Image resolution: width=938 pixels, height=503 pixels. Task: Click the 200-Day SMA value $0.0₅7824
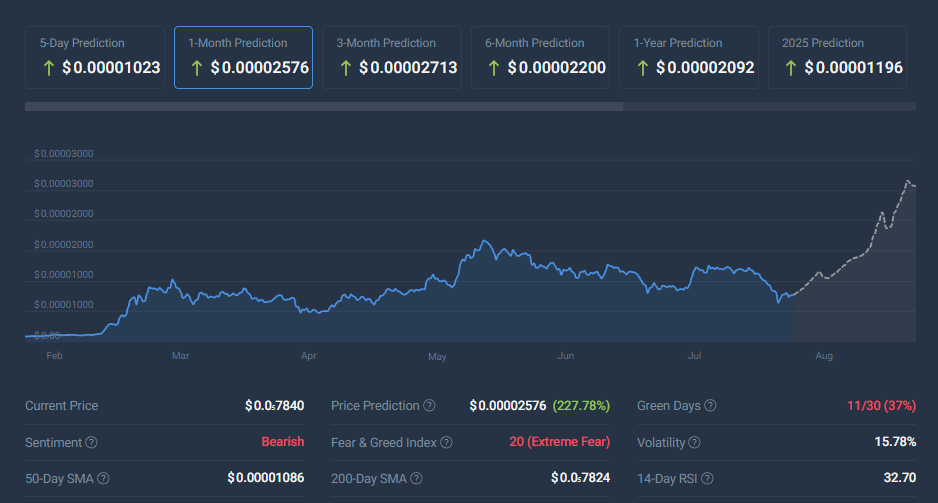580,478
